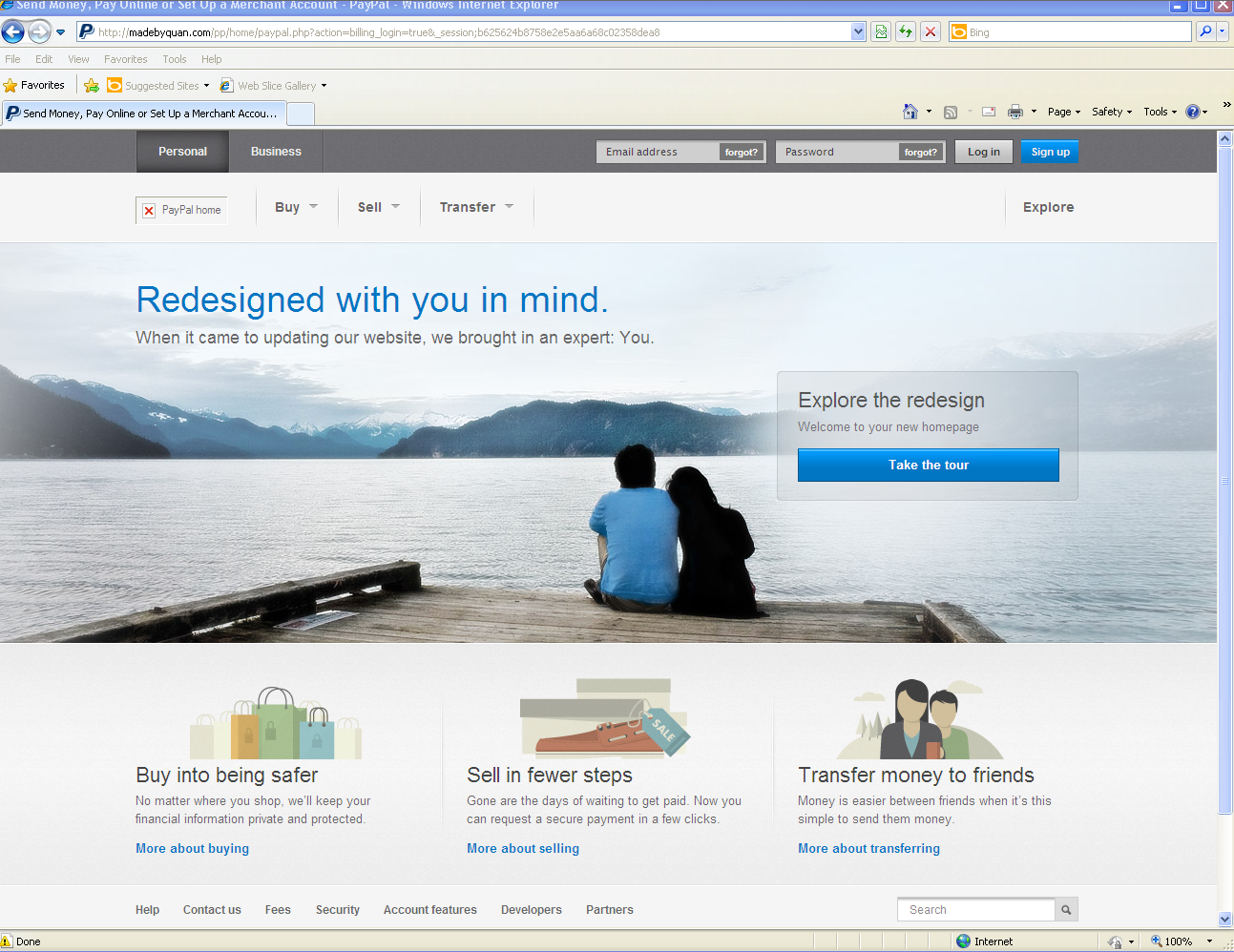
Task: Click the Take the tour button
Action: [929, 465]
